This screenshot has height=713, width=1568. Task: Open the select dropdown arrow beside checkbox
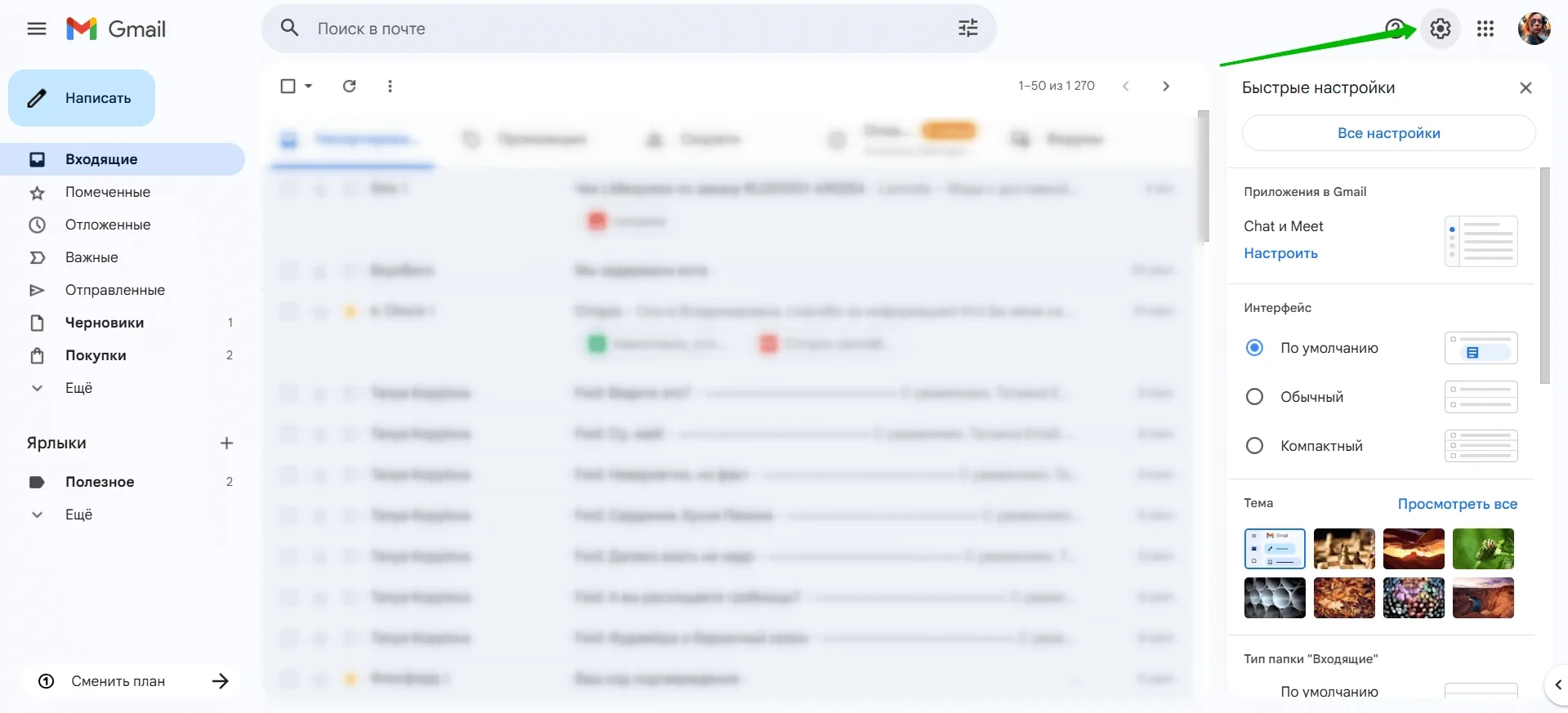(x=309, y=86)
